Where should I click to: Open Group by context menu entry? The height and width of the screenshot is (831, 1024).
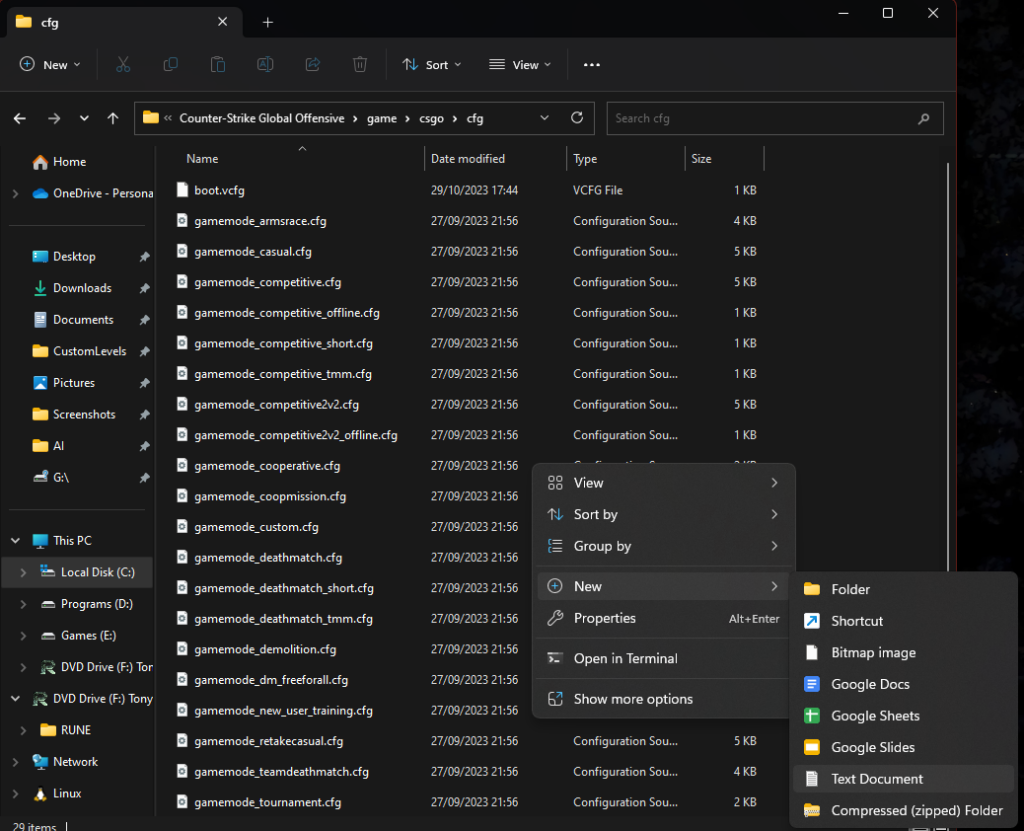point(664,546)
